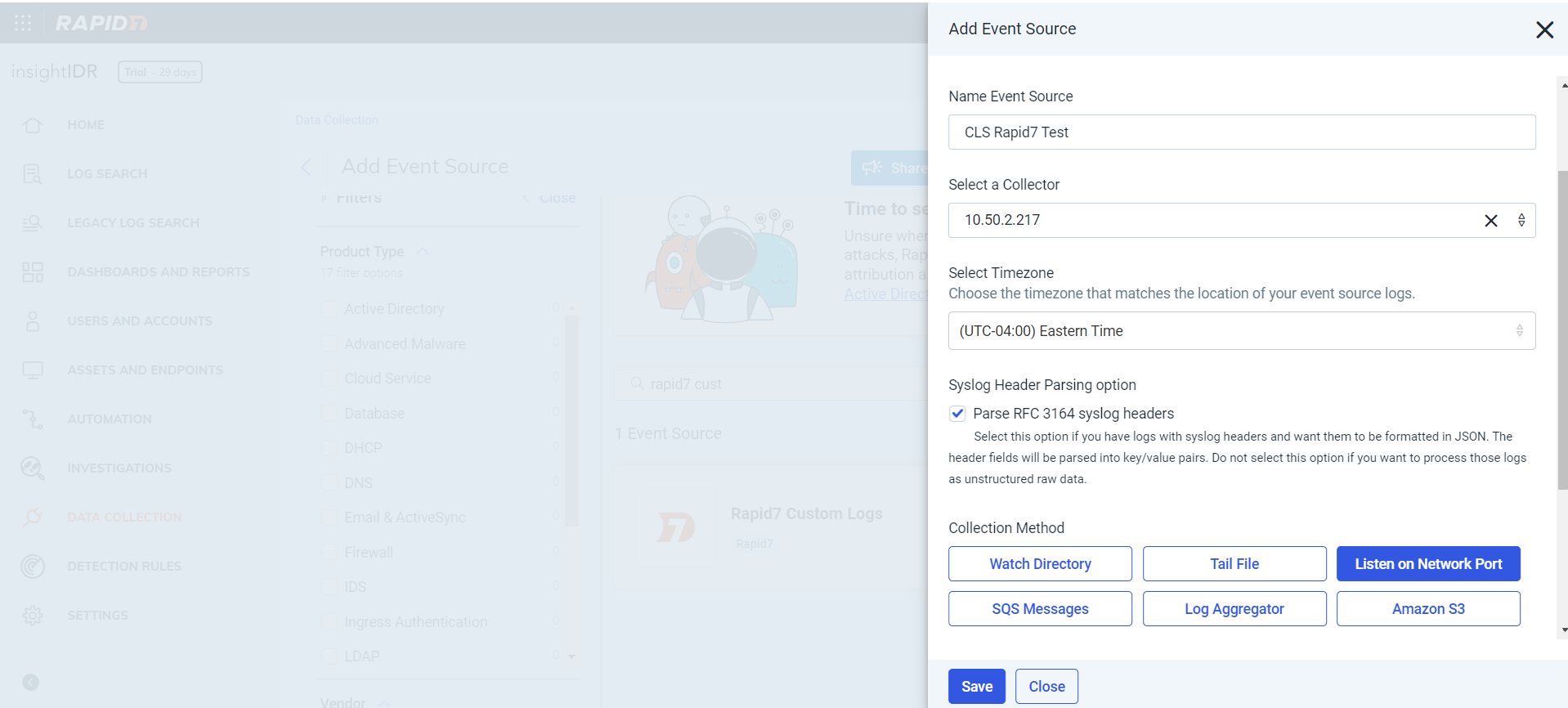Tick the Active Directory filter checkbox
Viewport: 1568px width, 708px height.
(329, 309)
